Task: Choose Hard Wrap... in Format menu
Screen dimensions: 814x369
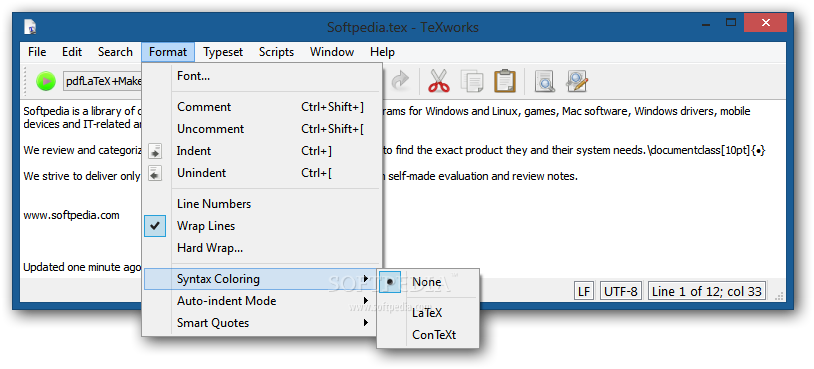Action: pos(262,248)
